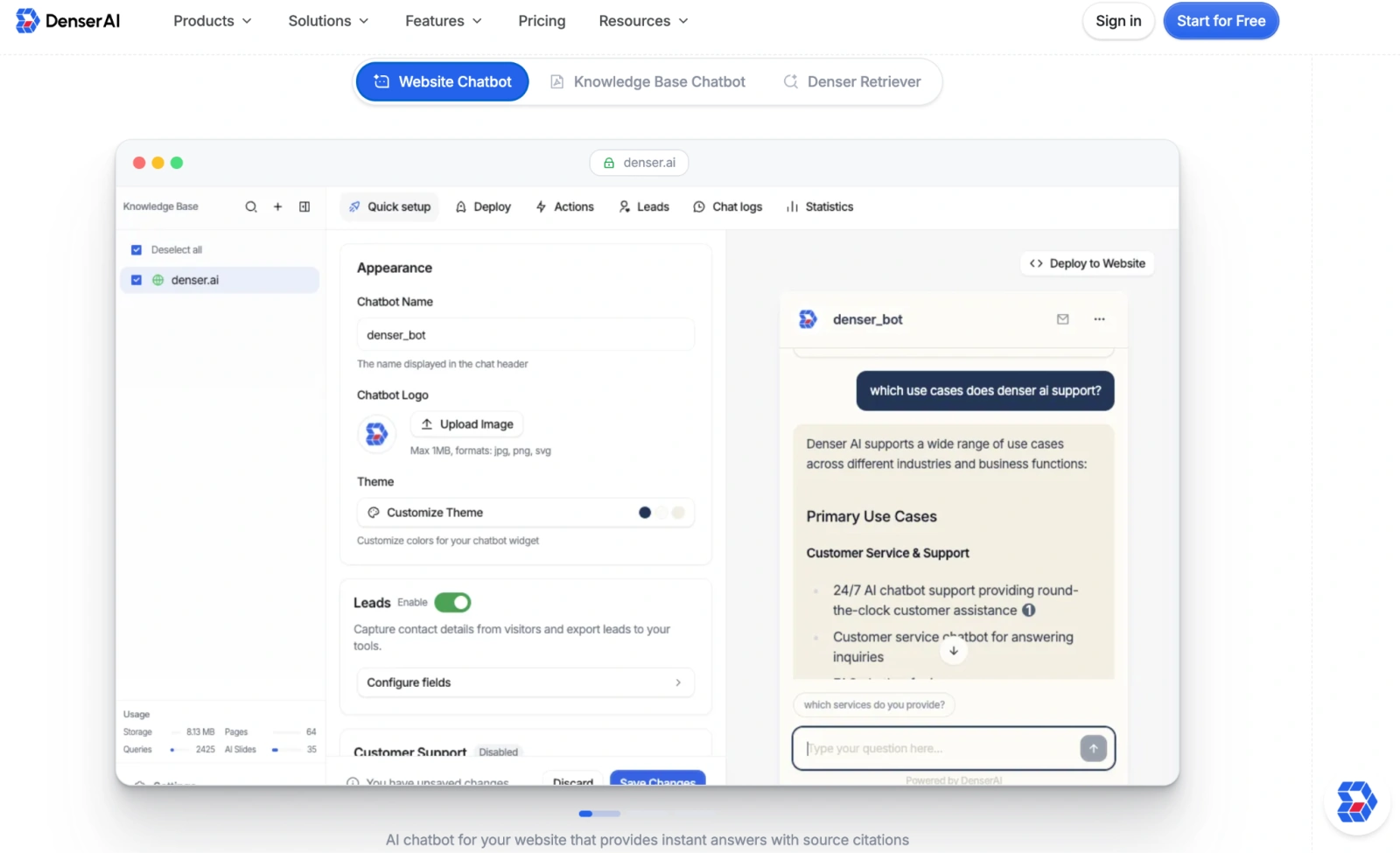Viewport: 1400px width, 853px height.
Task: Open the Actions tab
Action: [x=564, y=207]
